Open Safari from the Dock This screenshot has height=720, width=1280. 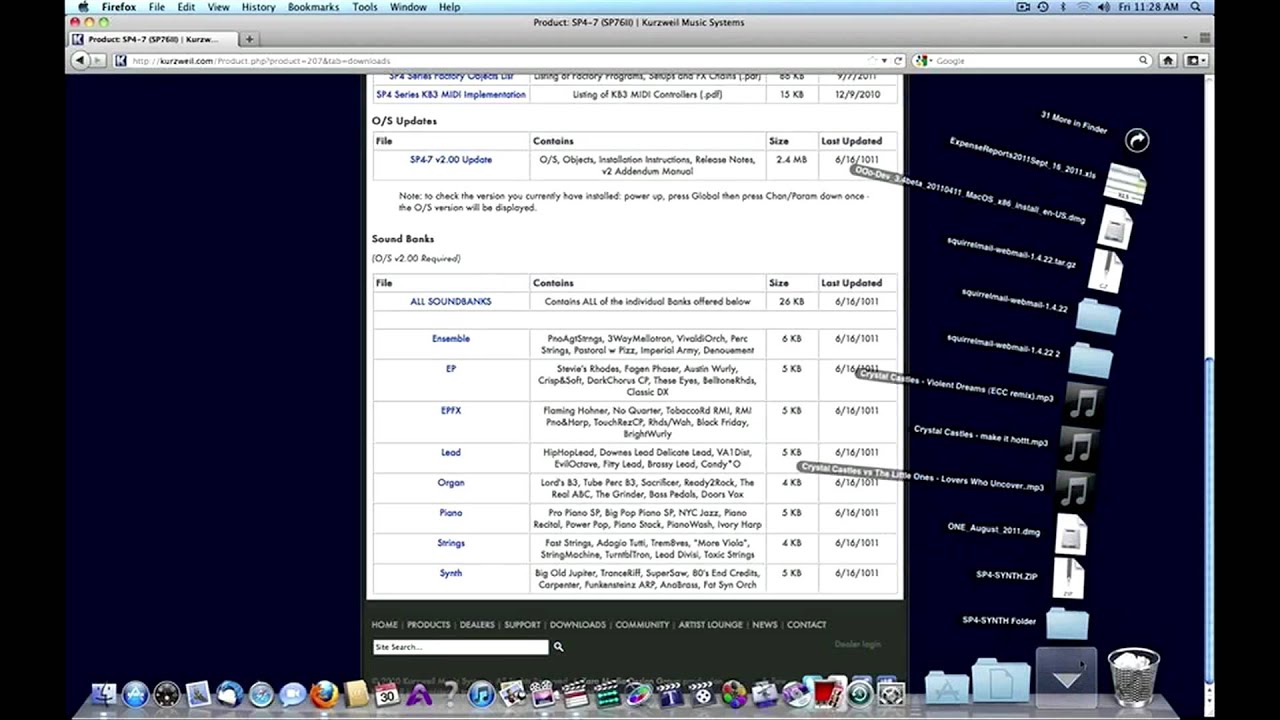(x=261, y=694)
